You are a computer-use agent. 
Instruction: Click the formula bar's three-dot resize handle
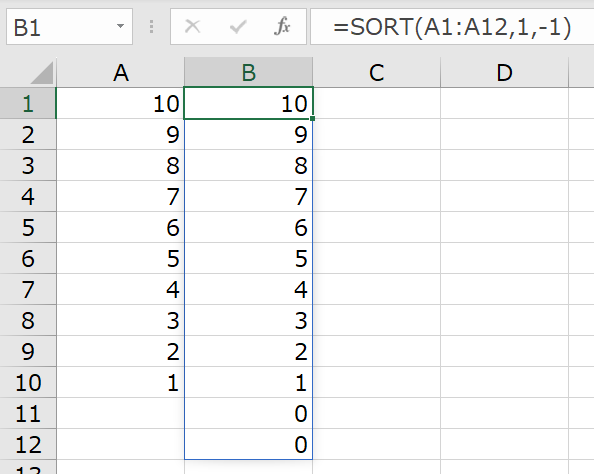pos(152,27)
